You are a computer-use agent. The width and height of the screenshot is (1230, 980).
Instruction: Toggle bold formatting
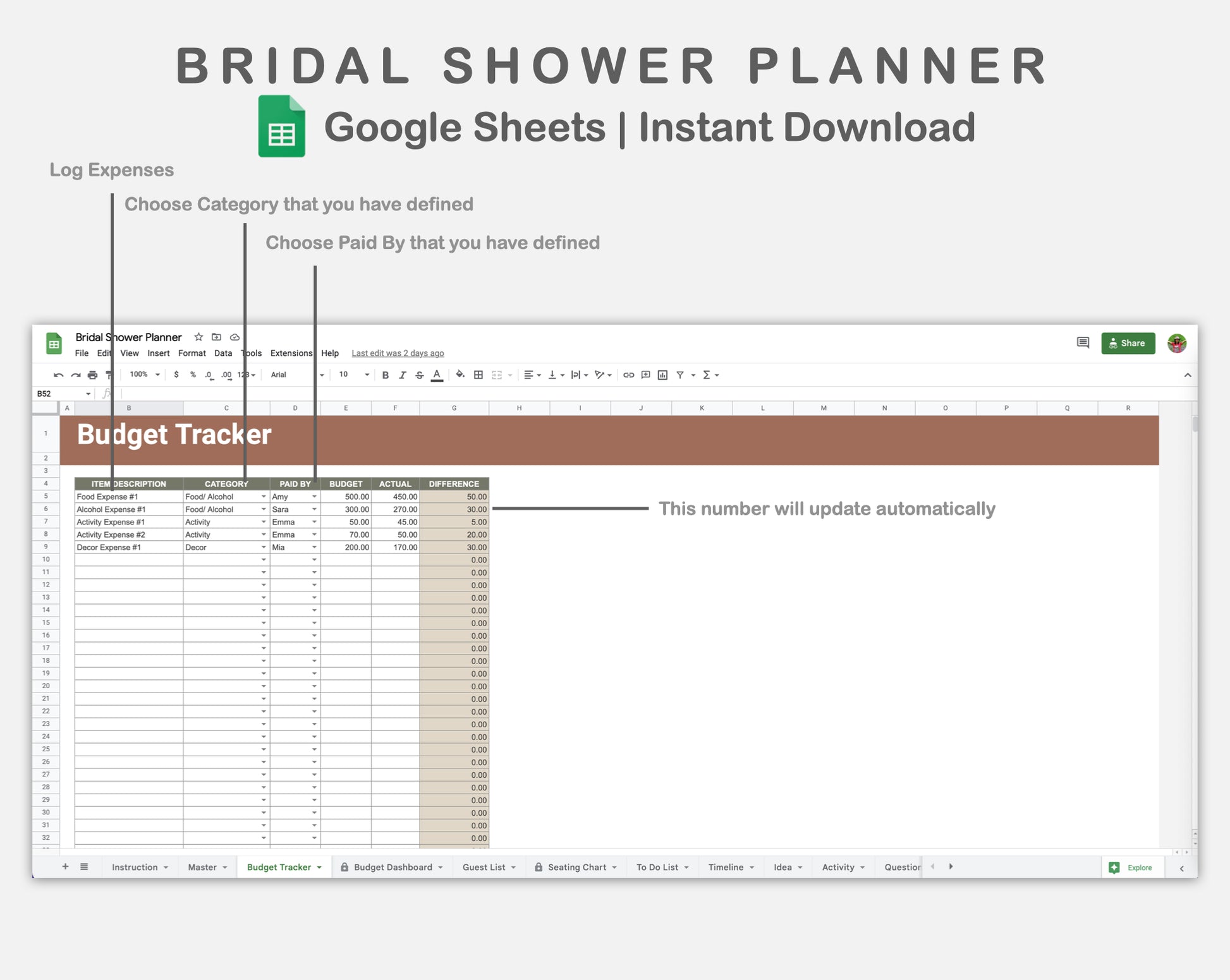pyautogui.click(x=385, y=375)
